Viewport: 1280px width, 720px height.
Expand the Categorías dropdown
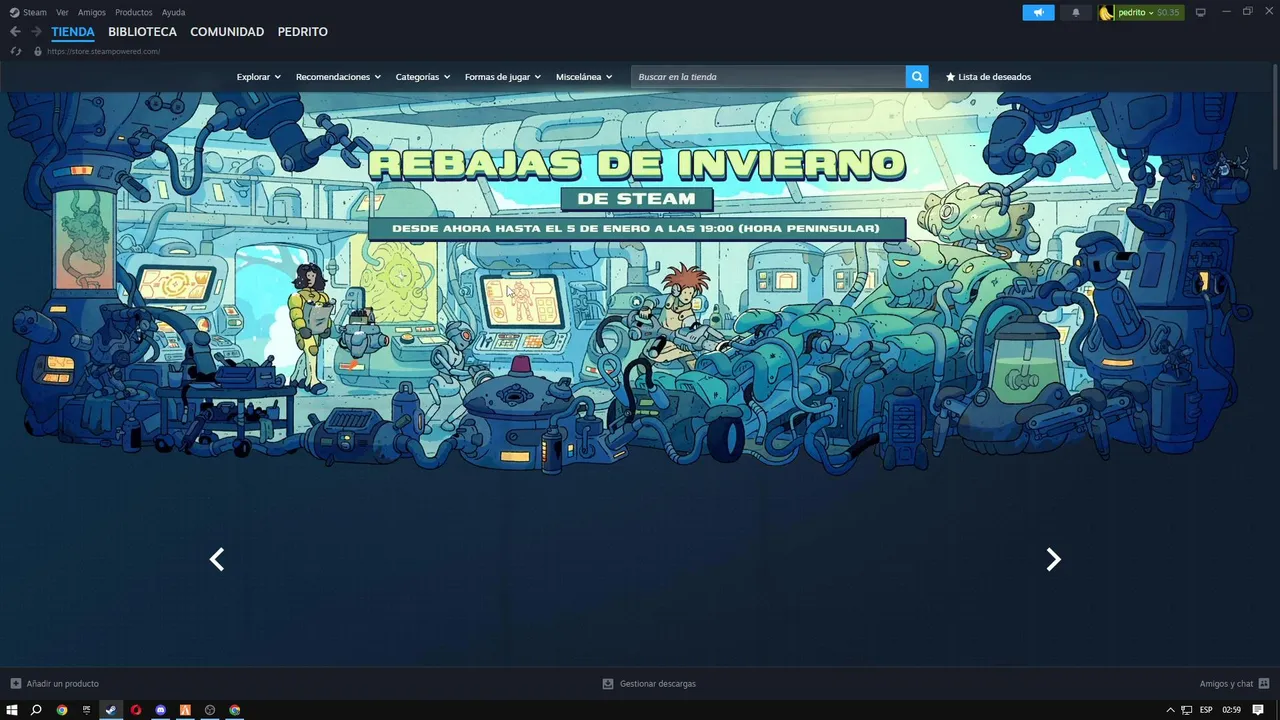422,77
